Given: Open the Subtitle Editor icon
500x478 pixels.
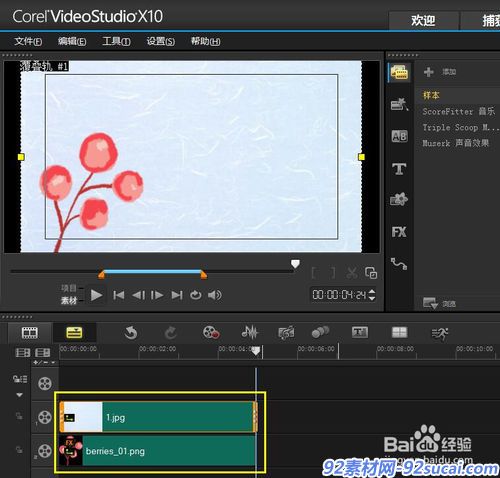Looking at the screenshot, I should coord(360,332).
